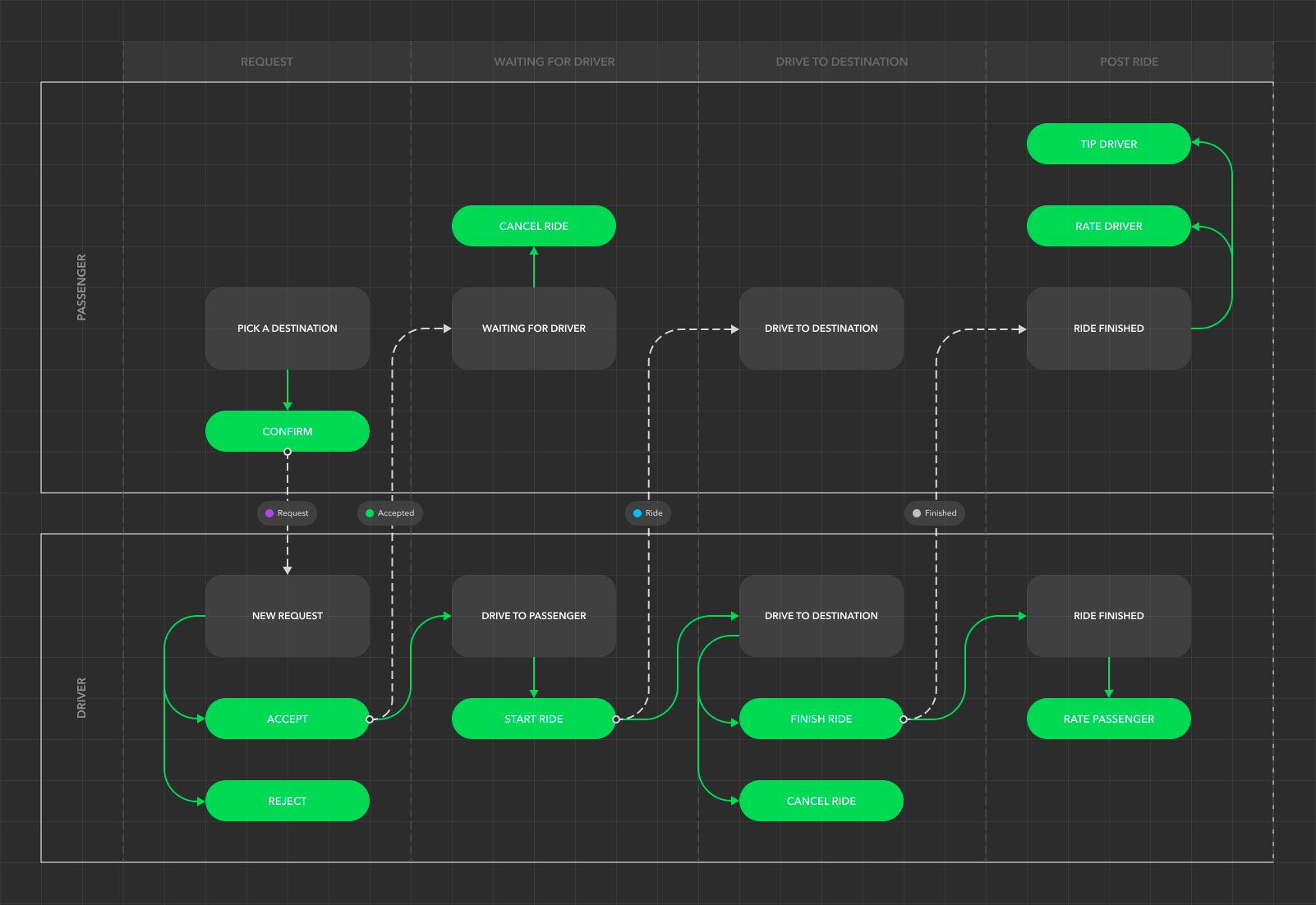The width and height of the screenshot is (1316, 905).
Task: Click the connector dot beside START RIDE
Action: click(617, 719)
